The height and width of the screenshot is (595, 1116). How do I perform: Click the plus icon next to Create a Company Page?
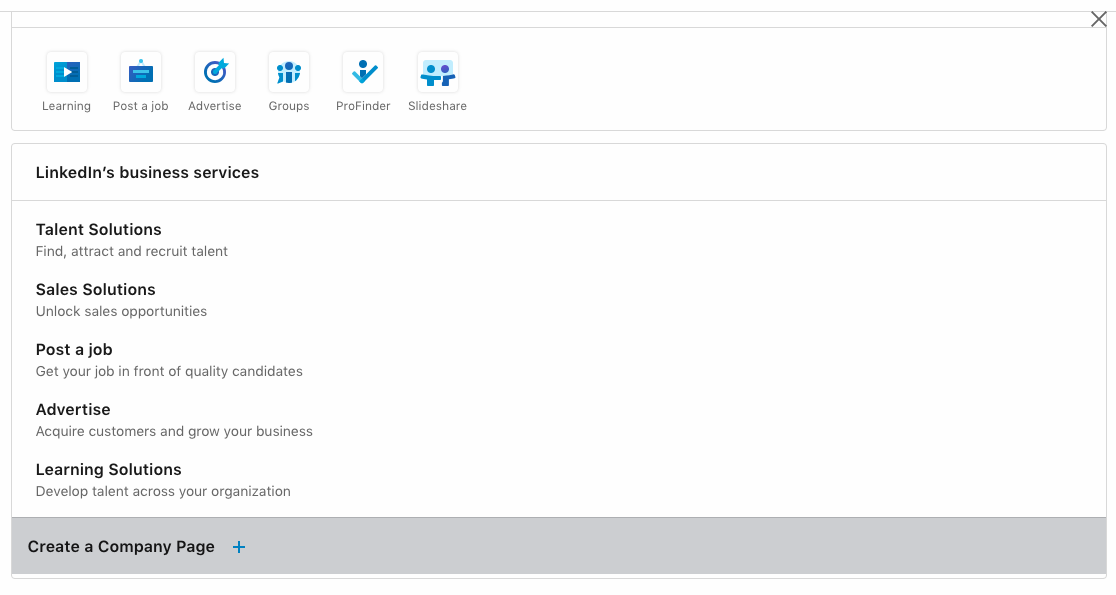[x=239, y=547]
